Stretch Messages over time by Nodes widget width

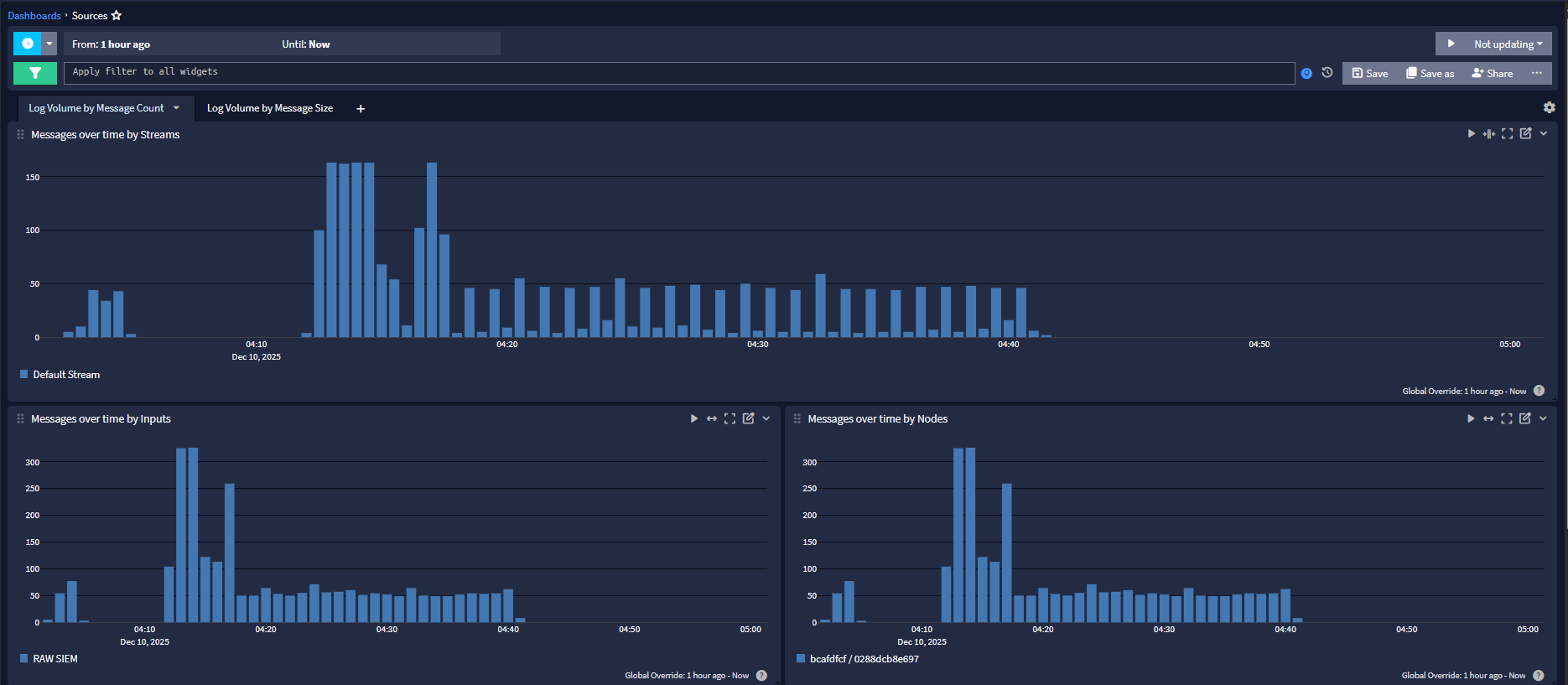[1488, 418]
